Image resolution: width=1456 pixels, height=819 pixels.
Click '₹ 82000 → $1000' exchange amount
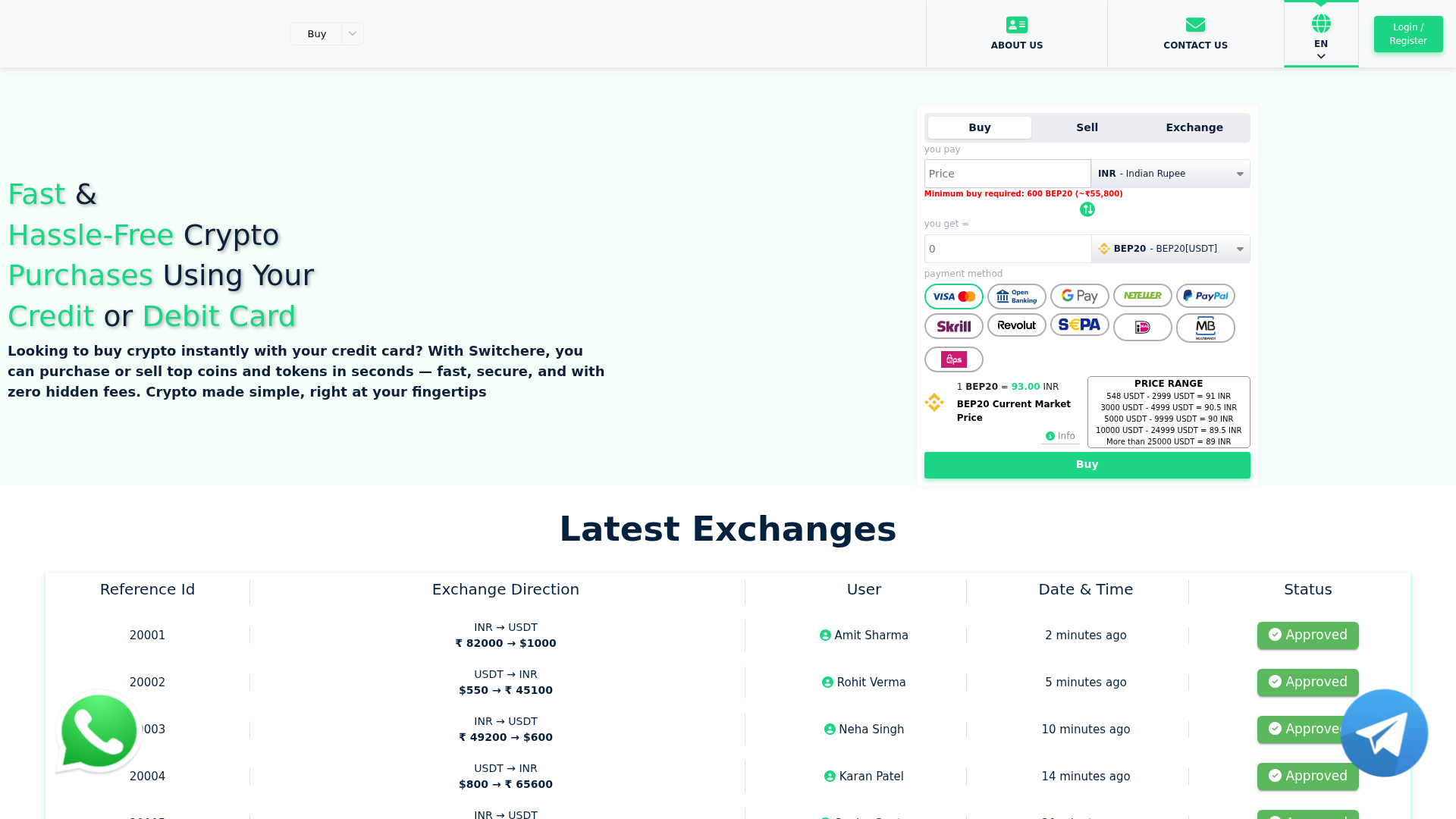pos(506,643)
